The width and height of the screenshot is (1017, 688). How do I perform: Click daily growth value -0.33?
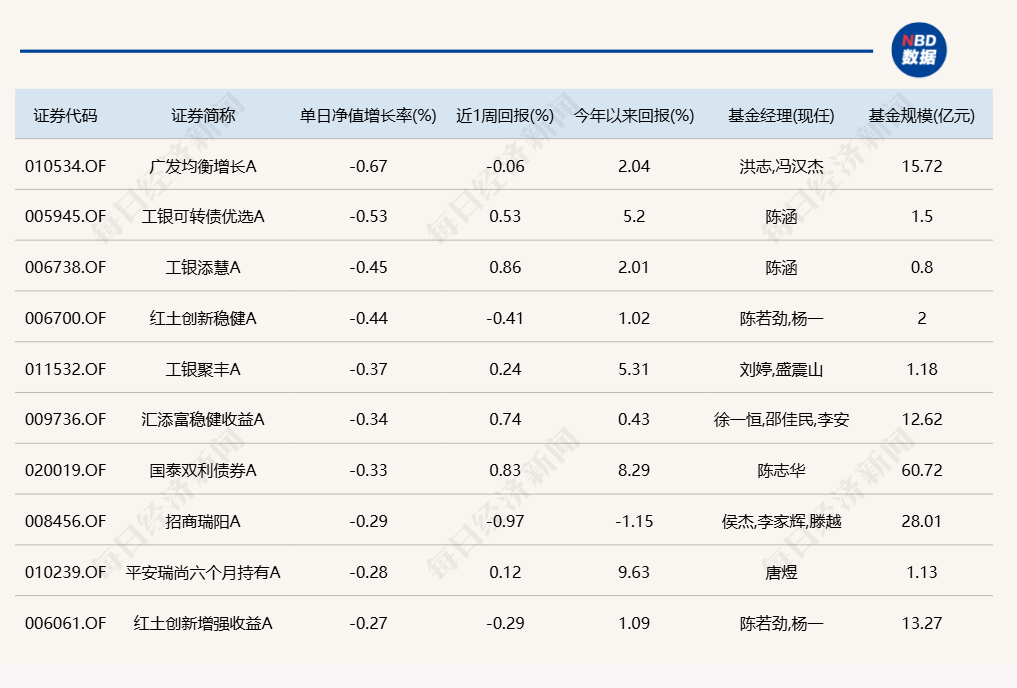(368, 470)
